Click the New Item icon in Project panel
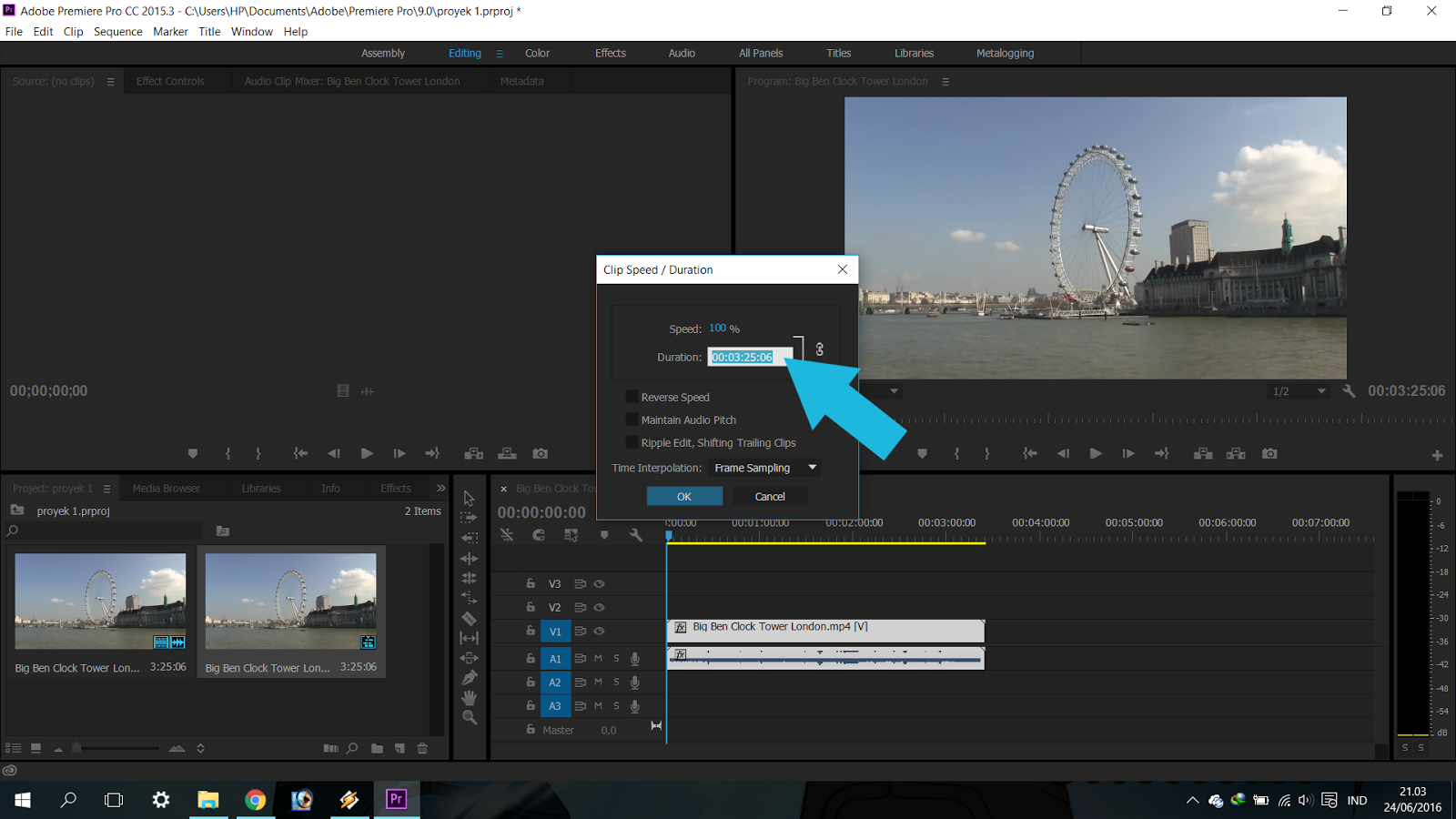 [x=399, y=748]
